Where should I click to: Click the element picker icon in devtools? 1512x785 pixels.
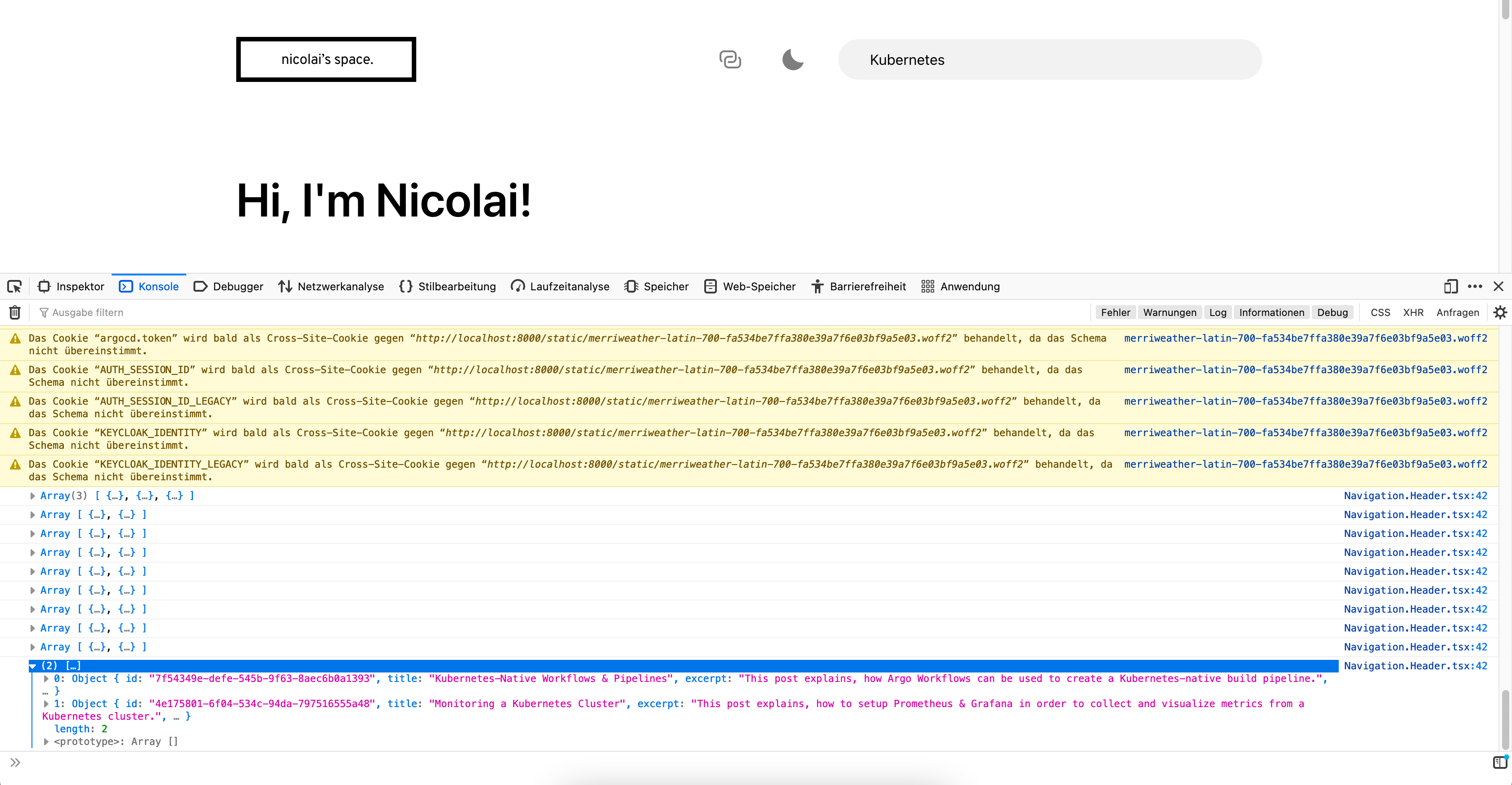[15, 287]
